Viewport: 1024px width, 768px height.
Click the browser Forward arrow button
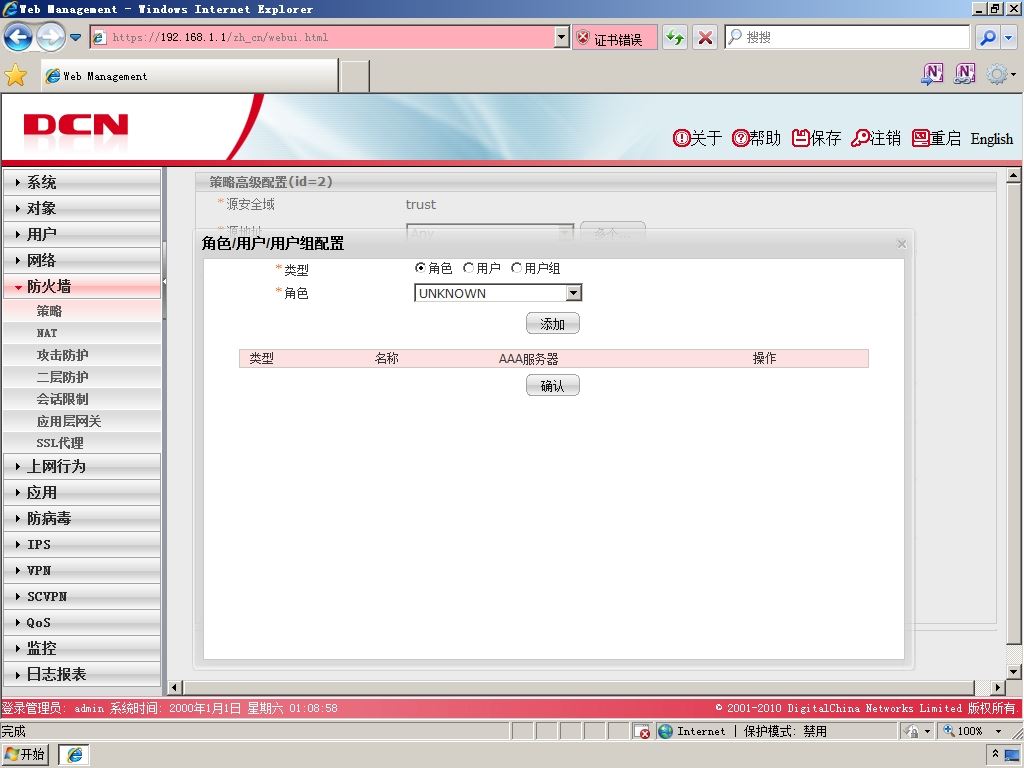[51, 37]
